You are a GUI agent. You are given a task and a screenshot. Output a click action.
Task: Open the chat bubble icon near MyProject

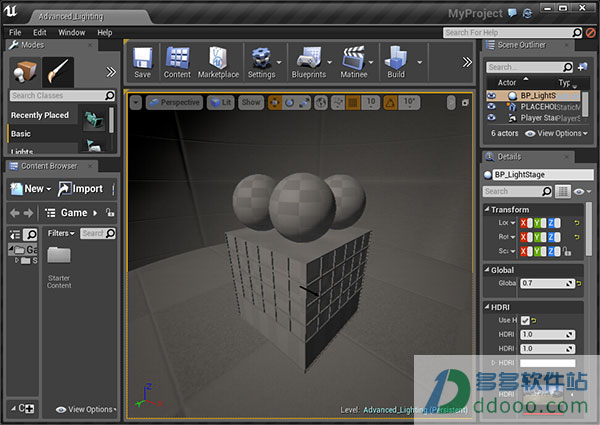pyautogui.click(x=512, y=13)
